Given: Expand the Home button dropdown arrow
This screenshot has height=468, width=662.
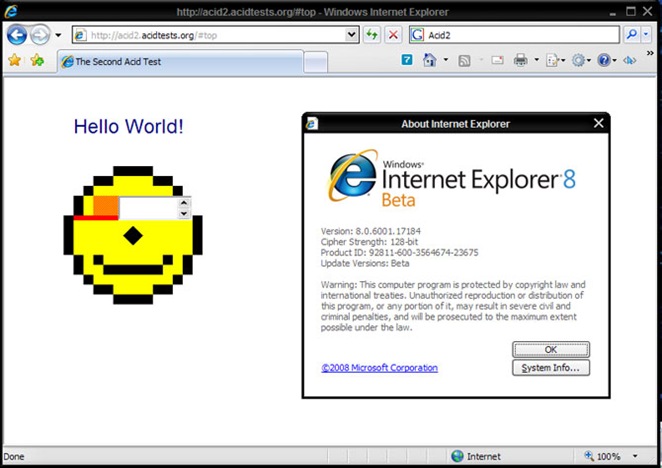Looking at the screenshot, I should point(445,60).
